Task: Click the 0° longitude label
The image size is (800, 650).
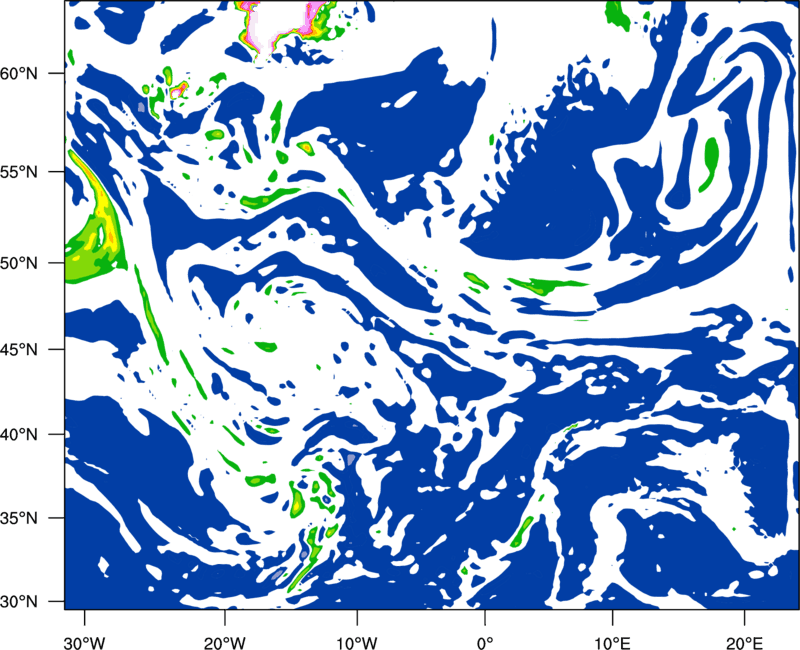Action: [485, 642]
